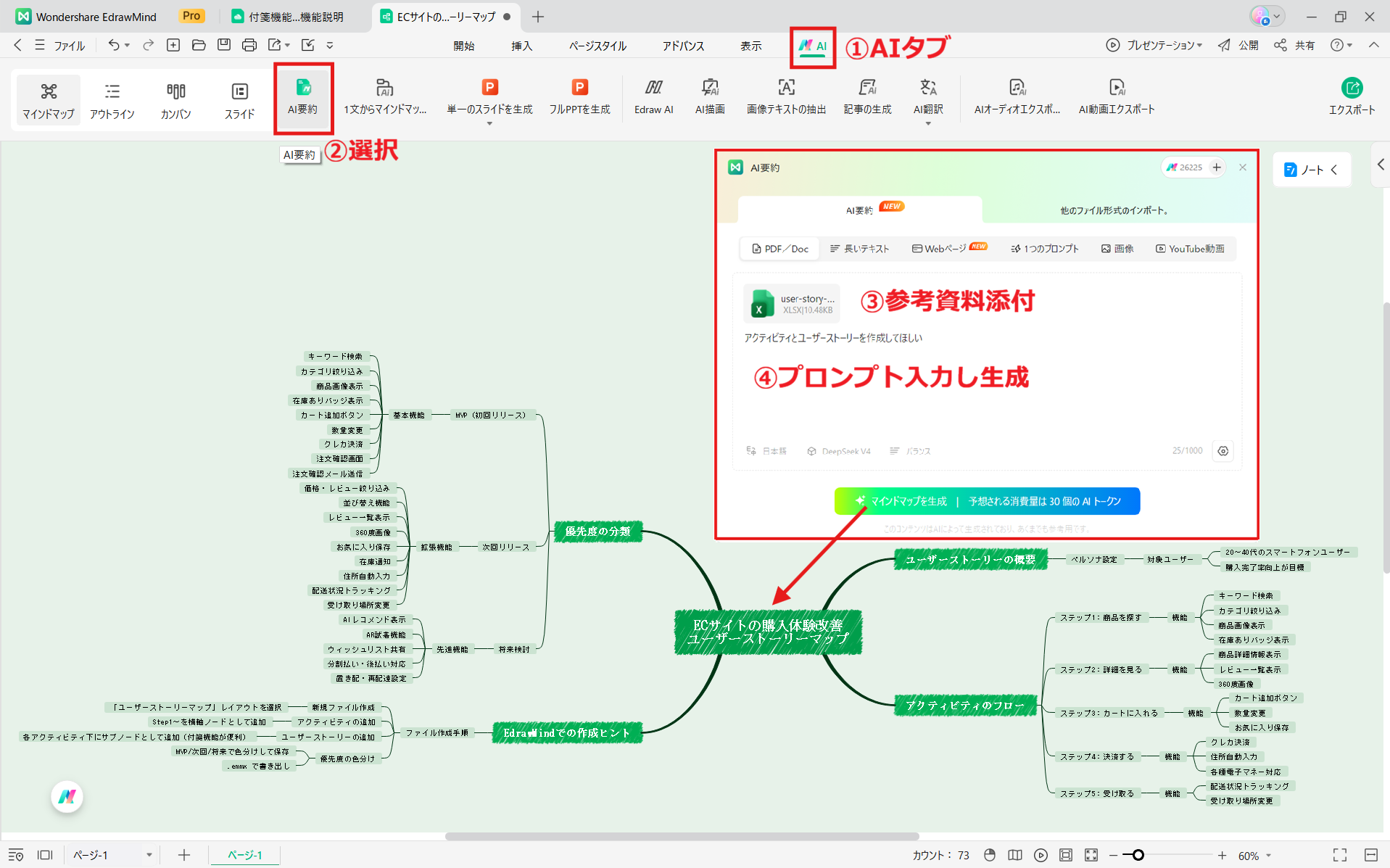Click the attached user-story XLSX file
Viewport: 1390px width, 868px height.
click(x=792, y=304)
